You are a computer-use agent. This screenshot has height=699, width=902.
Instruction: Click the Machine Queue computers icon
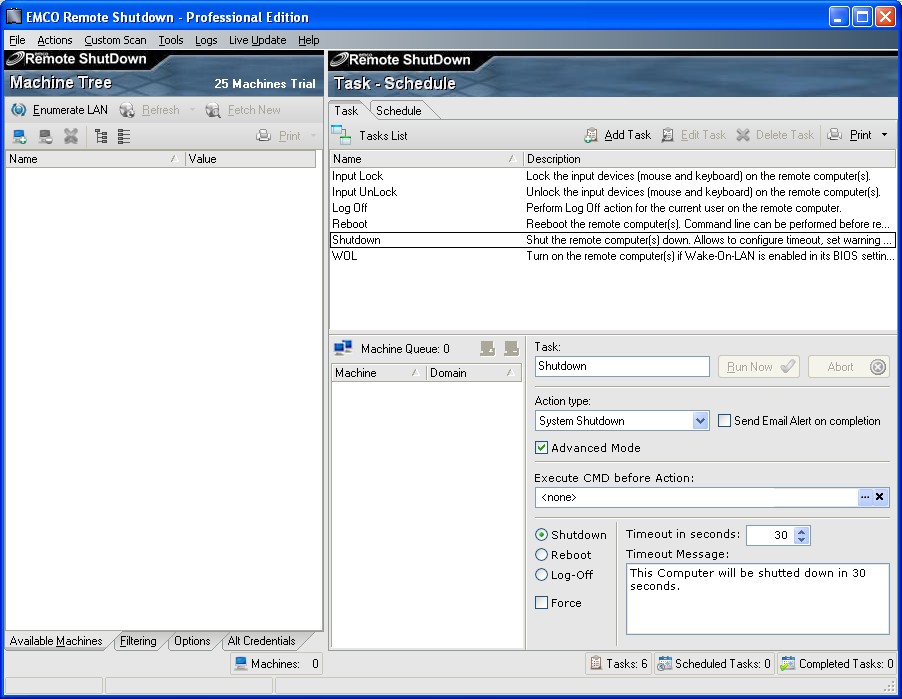(343, 347)
